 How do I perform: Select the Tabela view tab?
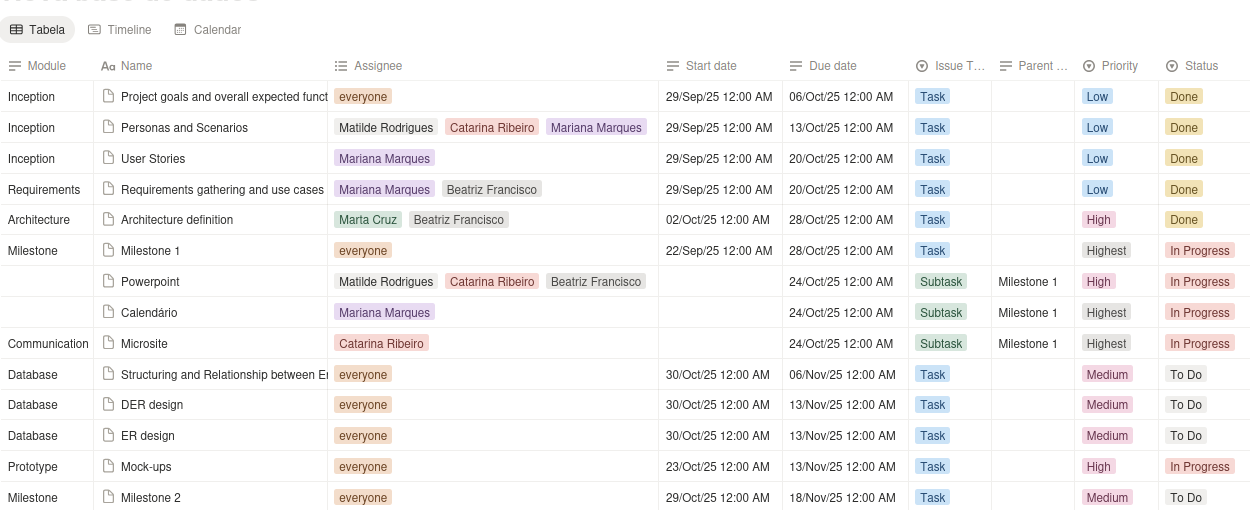37,30
